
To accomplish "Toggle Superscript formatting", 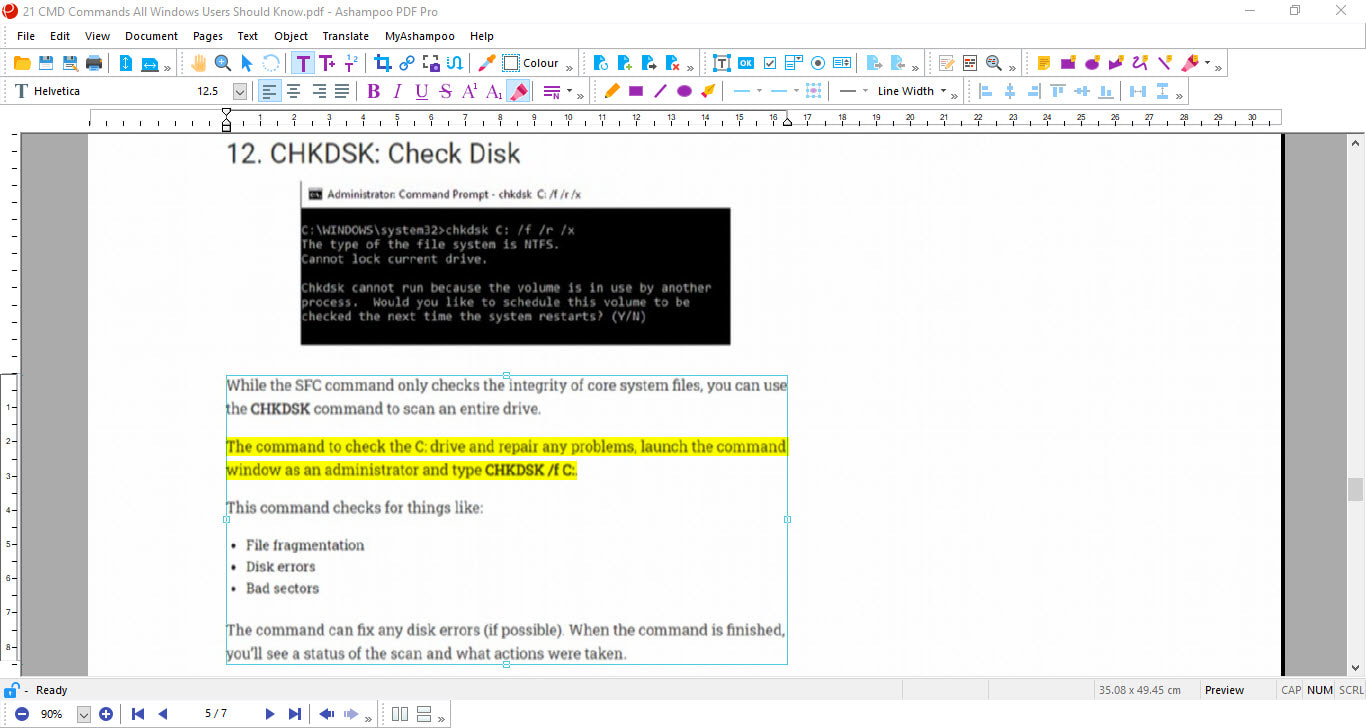I will [x=469, y=91].
